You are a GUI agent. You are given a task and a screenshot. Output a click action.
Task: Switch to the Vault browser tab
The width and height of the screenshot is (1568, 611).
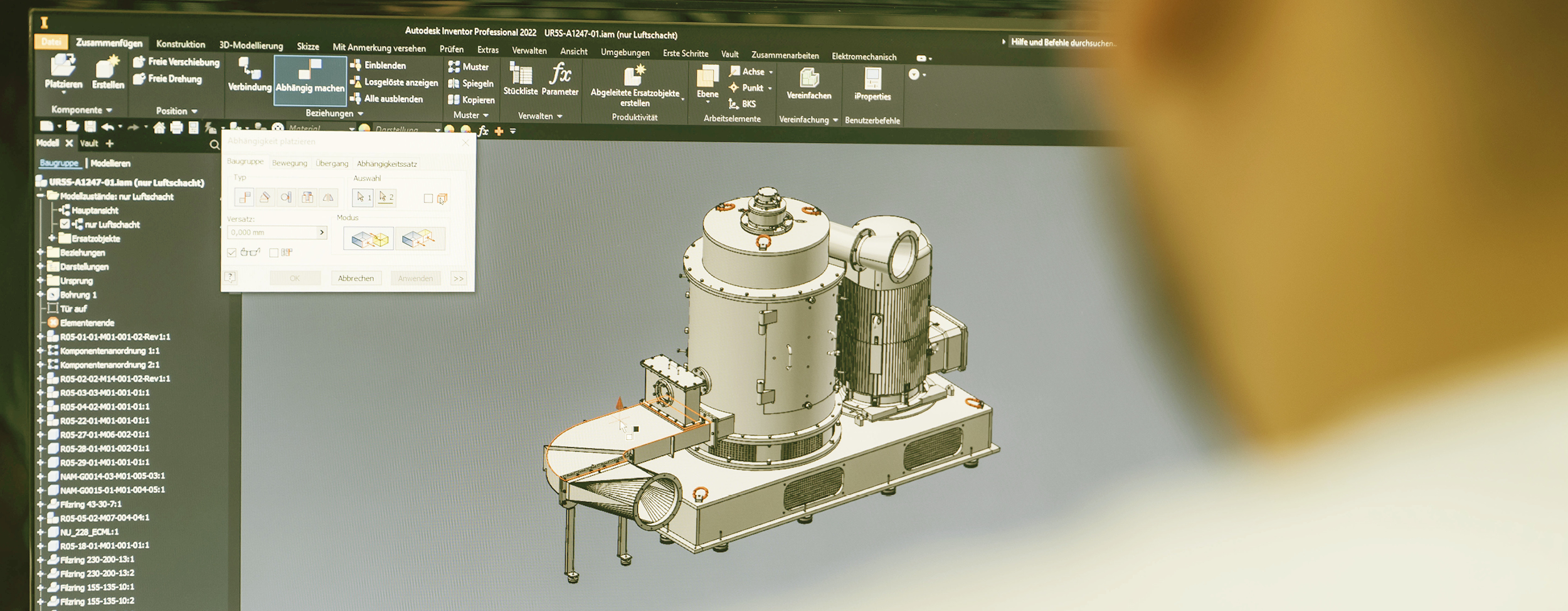(x=89, y=143)
